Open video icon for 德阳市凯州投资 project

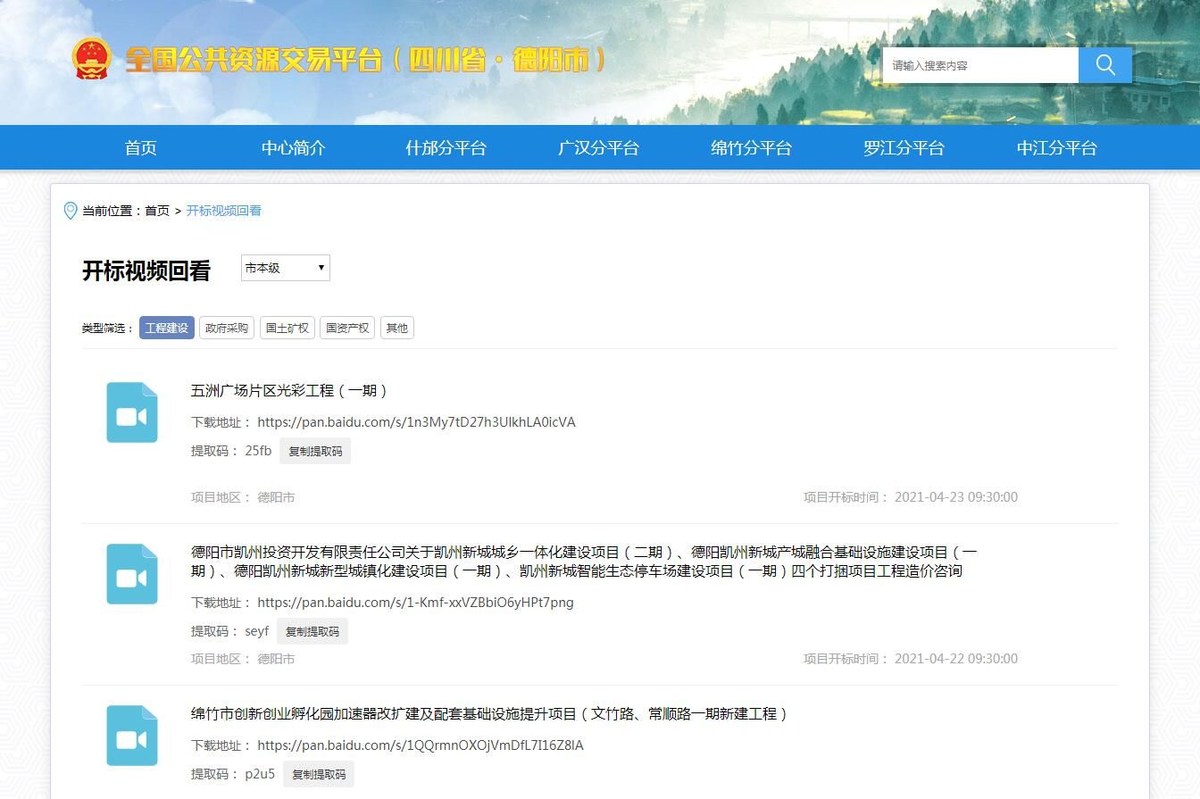click(x=132, y=574)
